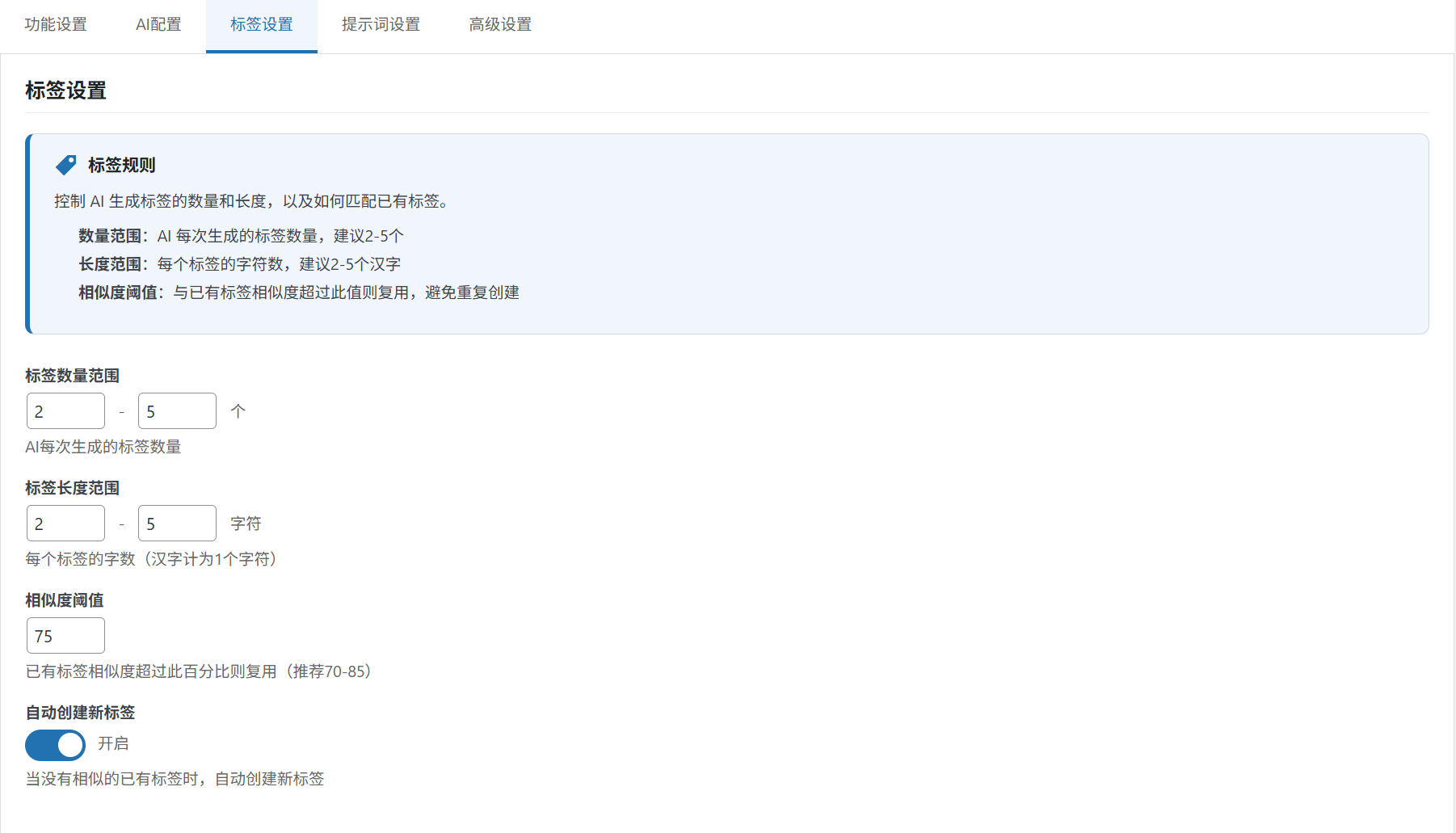The width and height of the screenshot is (1456, 833).
Task: Switch to the 提示词设置 tab
Action: pos(381,25)
